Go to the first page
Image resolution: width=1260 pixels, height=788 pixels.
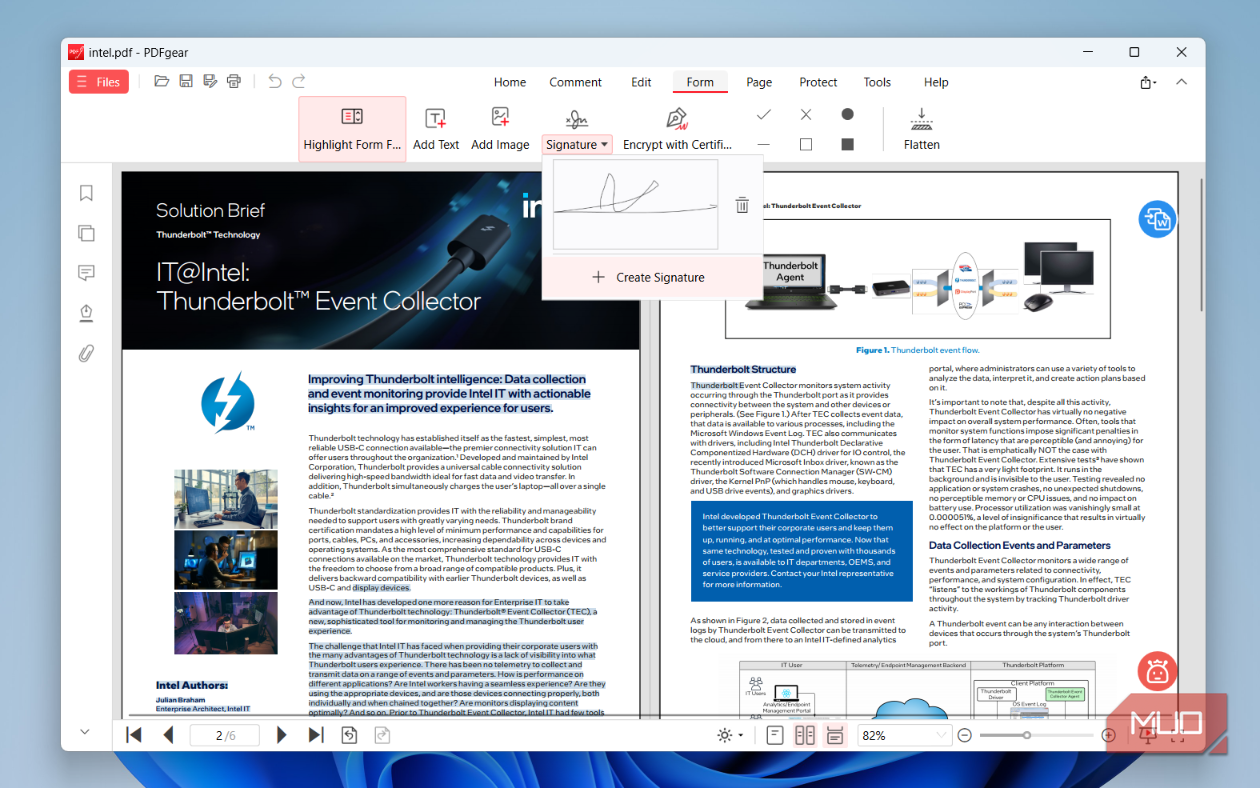point(133,735)
